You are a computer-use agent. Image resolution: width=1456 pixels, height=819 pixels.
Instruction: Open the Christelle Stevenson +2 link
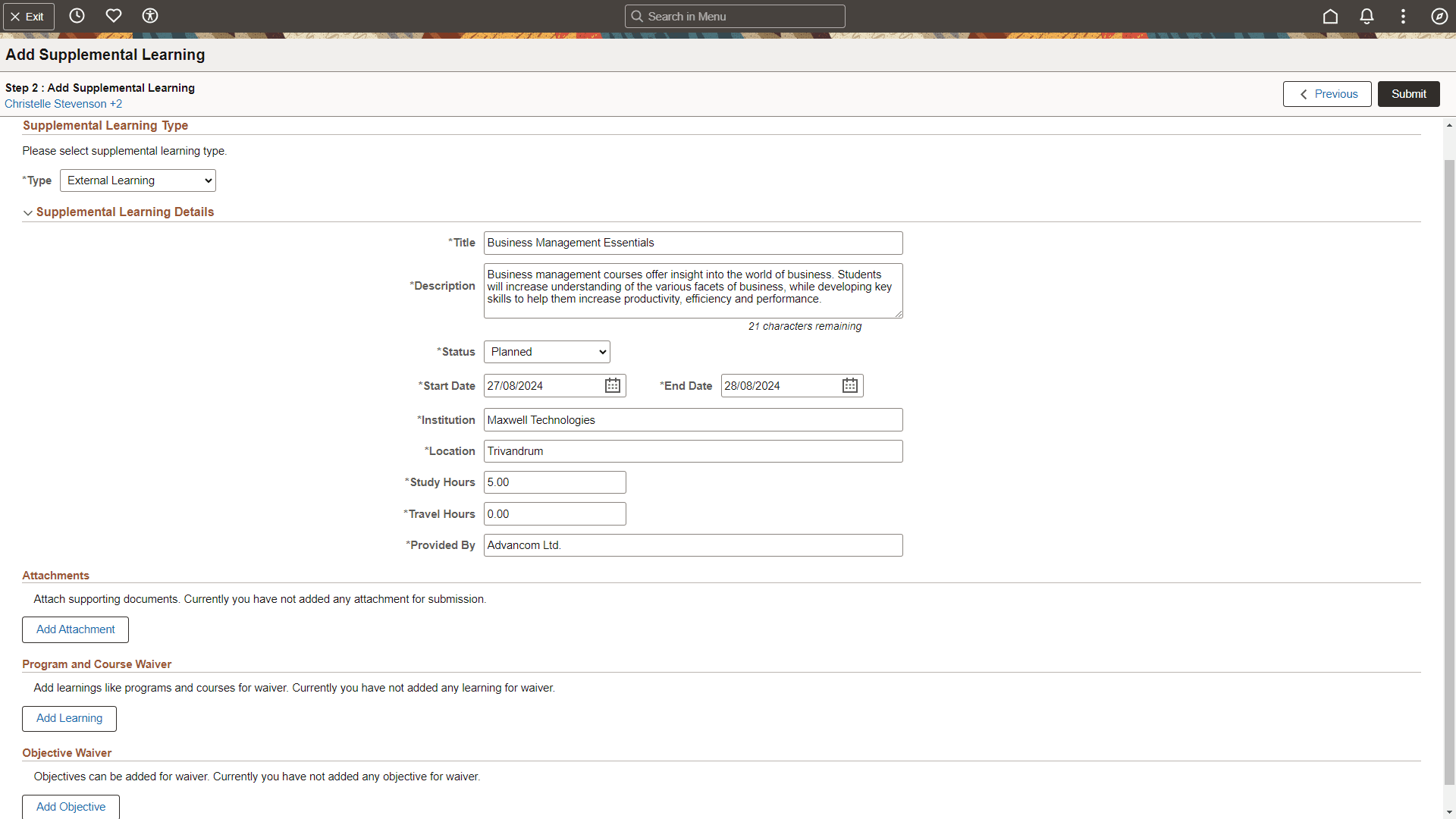tap(63, 104)
